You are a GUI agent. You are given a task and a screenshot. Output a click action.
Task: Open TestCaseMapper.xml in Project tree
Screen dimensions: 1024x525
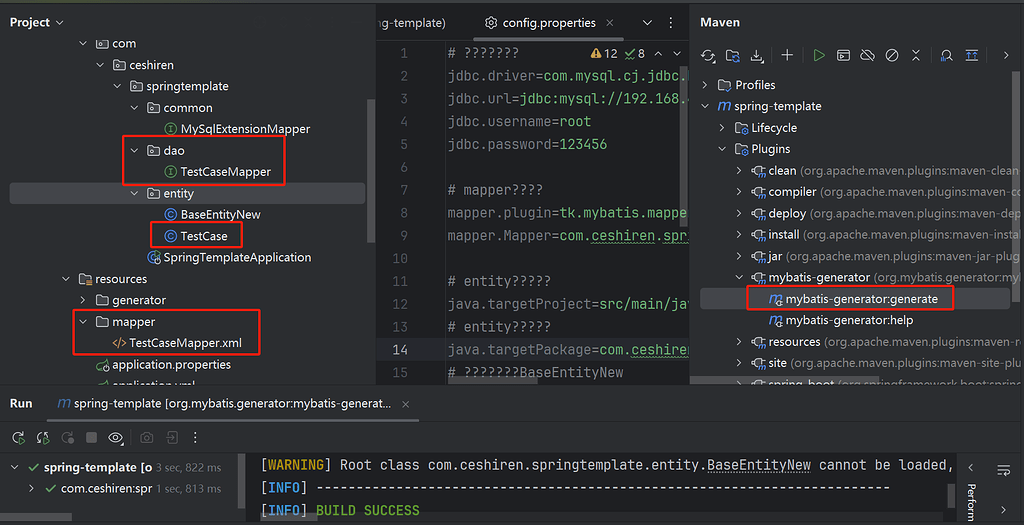point(185,343)
